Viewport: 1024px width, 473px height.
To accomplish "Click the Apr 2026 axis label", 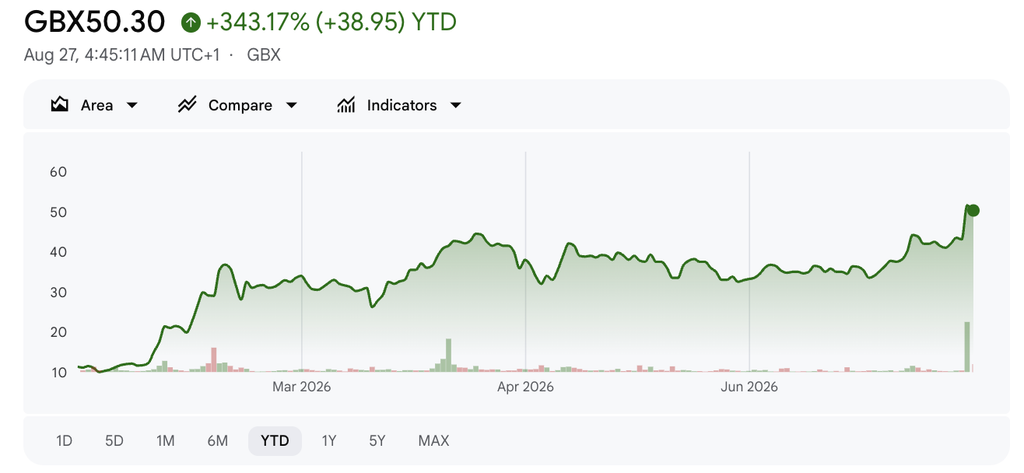I will 525,387.
